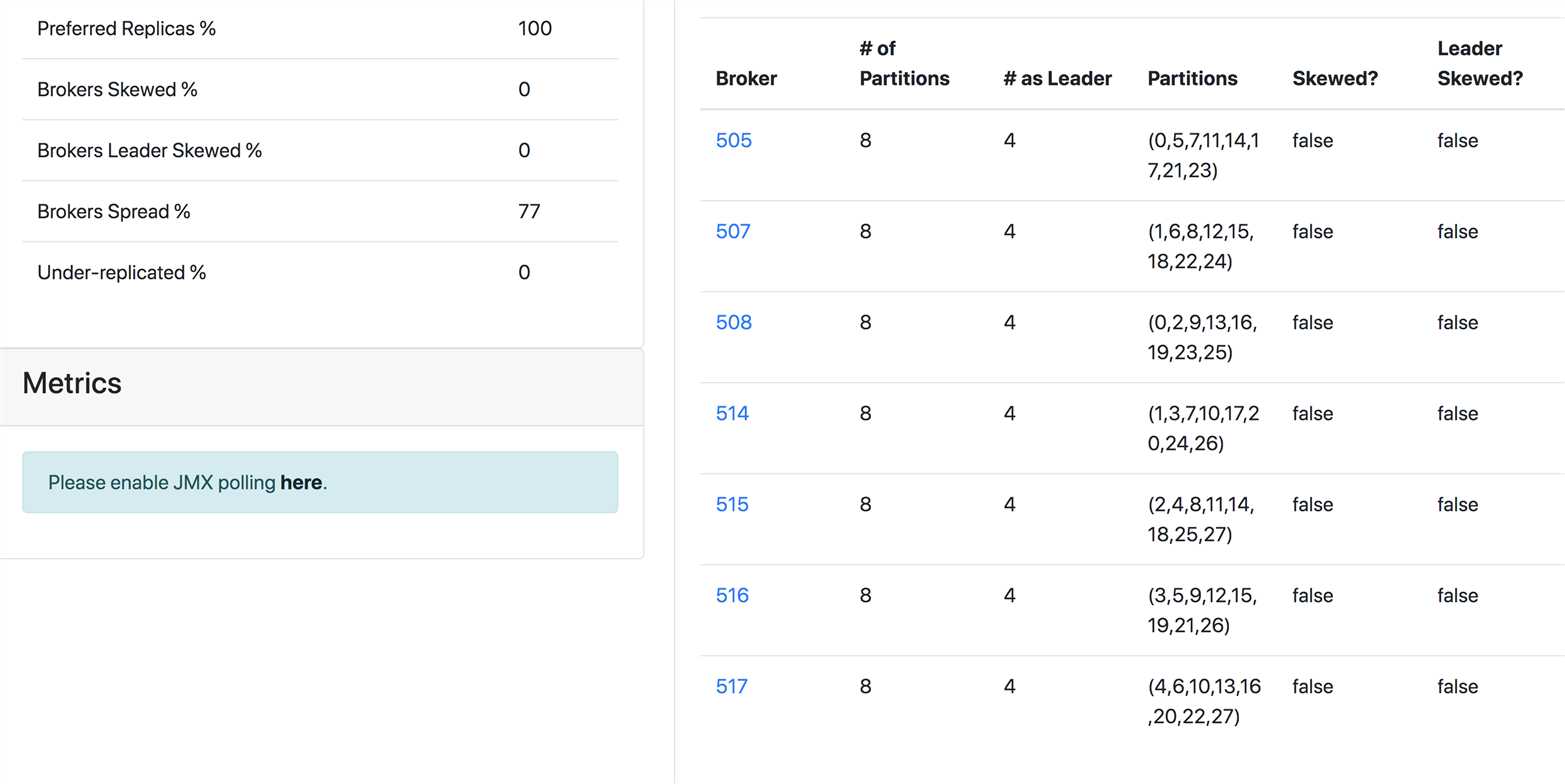Open broker 517 link
Viewport: 1565px width, 784px height.
coord(731,687)
